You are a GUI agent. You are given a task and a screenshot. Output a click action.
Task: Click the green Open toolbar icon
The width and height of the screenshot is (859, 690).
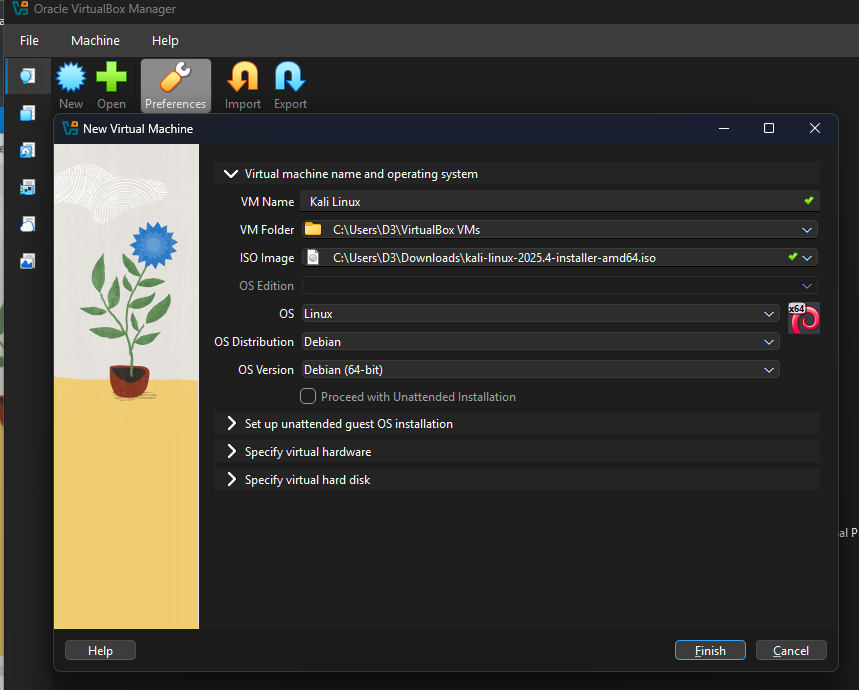pos(111,85)
